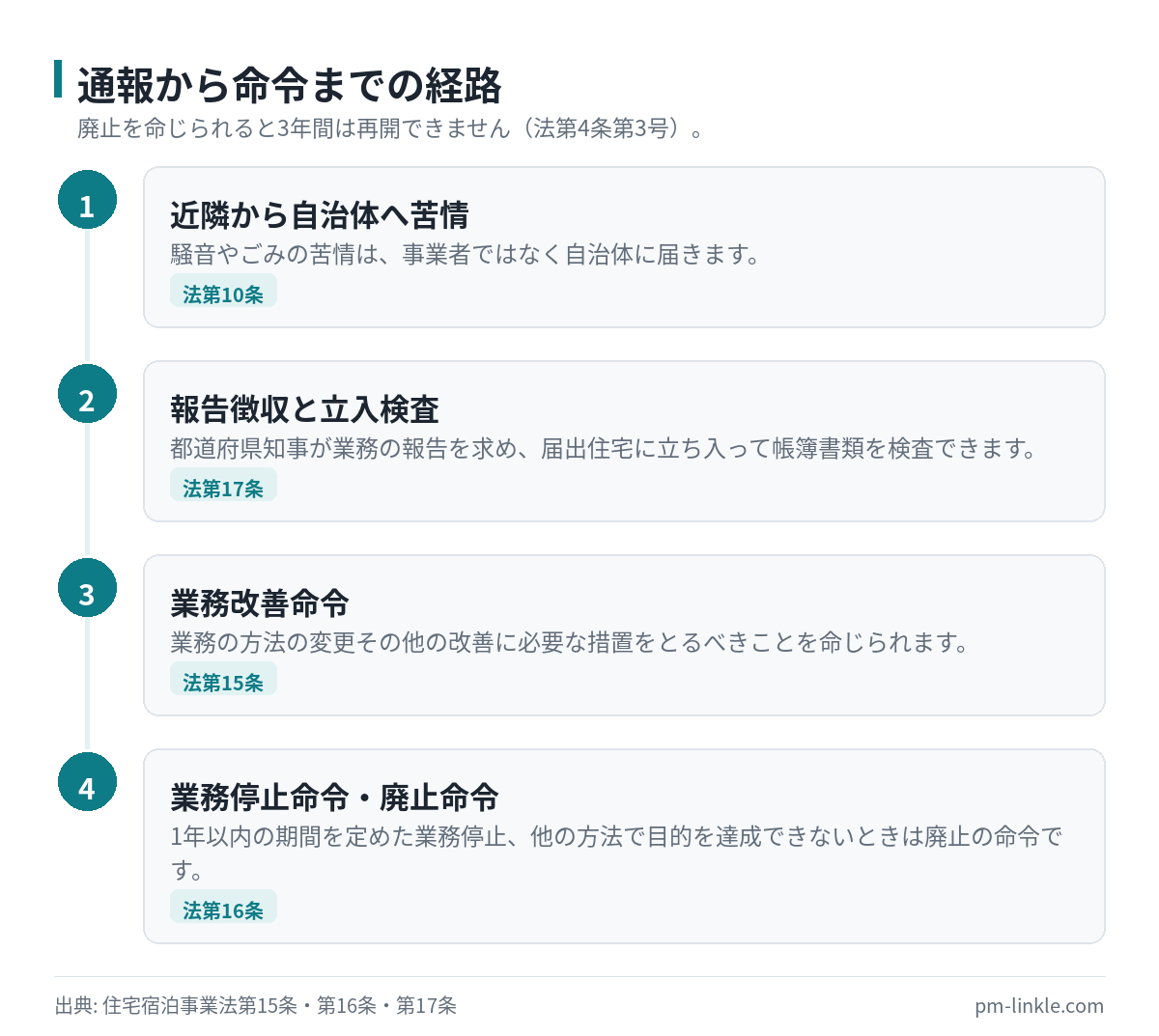The height and width of the screenshot is (1036, 1159).
Task: Click step circle number 3
Action: coord(87,587)
